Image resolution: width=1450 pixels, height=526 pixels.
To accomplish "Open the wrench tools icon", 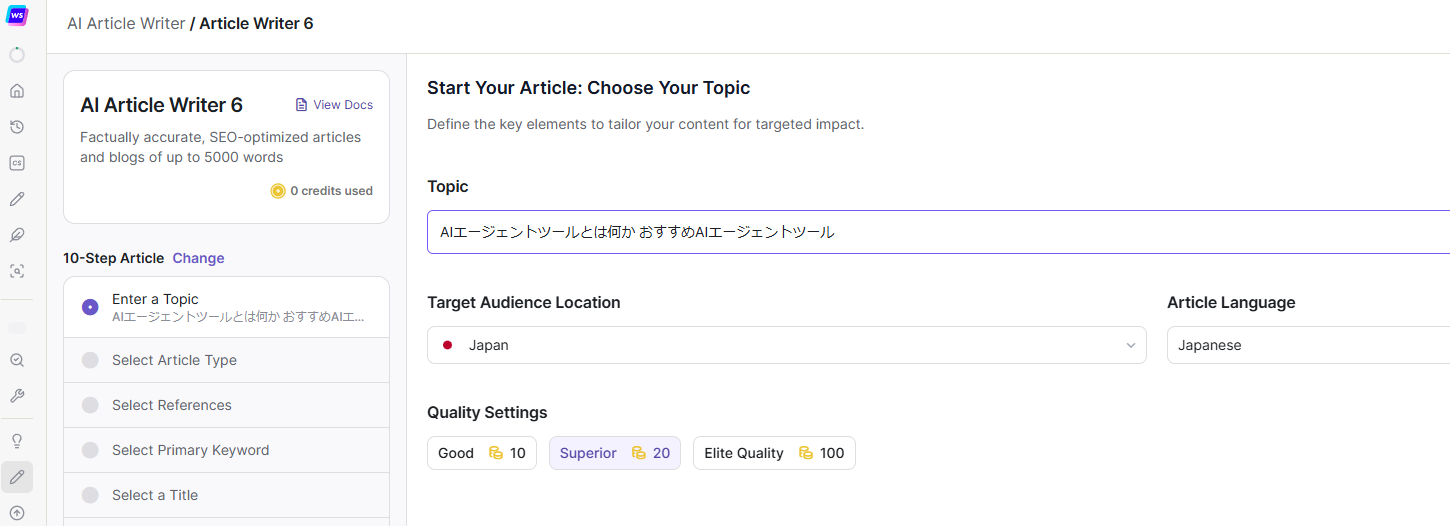I will (x=17, y=396).
